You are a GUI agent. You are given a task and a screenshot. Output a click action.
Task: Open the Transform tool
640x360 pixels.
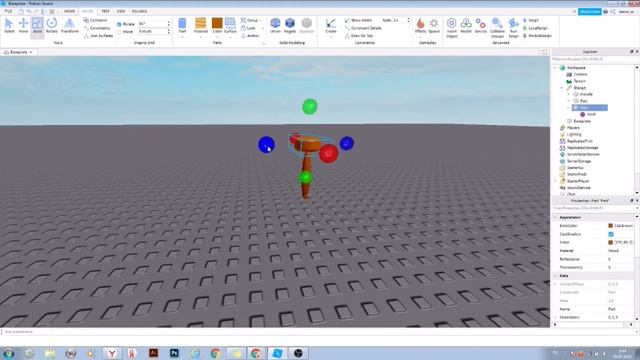[69, 26]
